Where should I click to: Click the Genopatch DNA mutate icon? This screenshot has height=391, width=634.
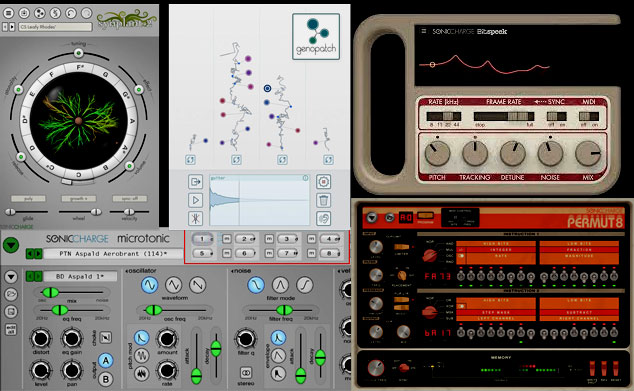(x=195, y=218)
